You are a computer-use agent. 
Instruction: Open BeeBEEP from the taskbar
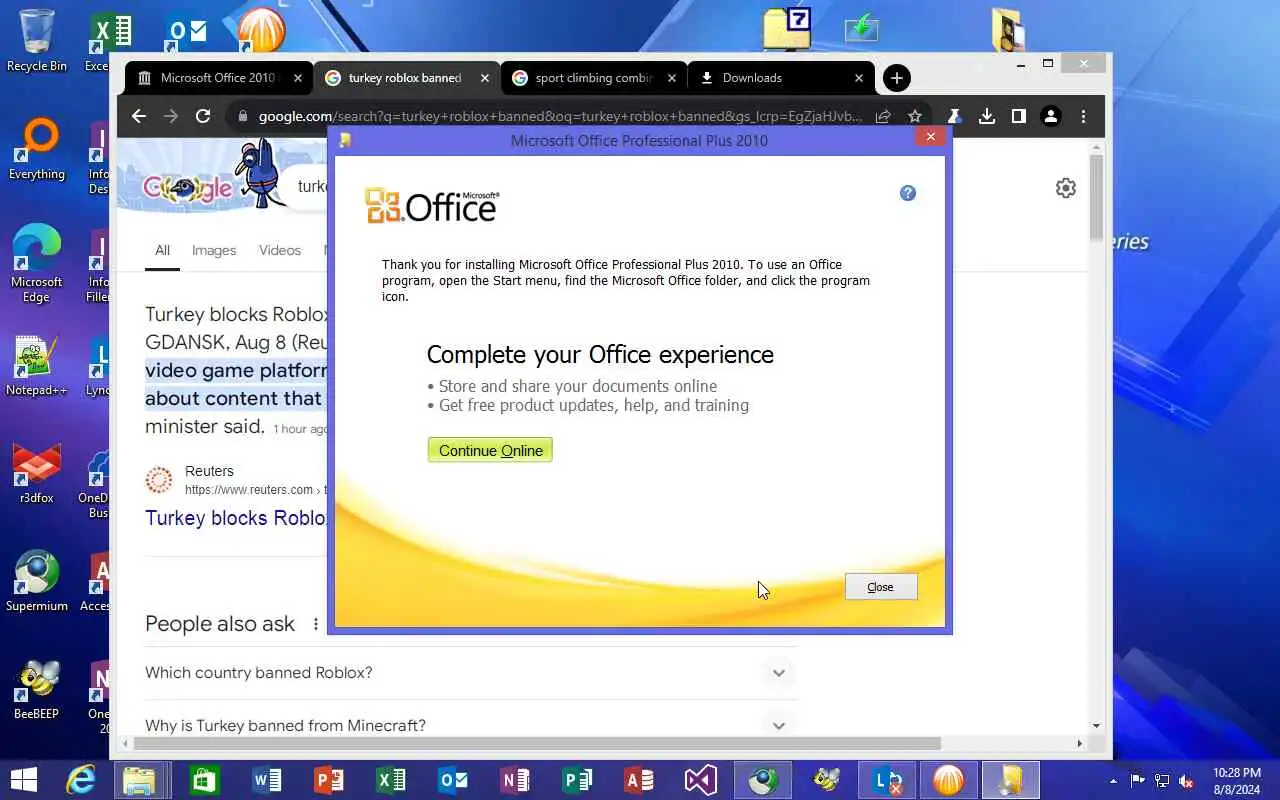coord(826,780)
